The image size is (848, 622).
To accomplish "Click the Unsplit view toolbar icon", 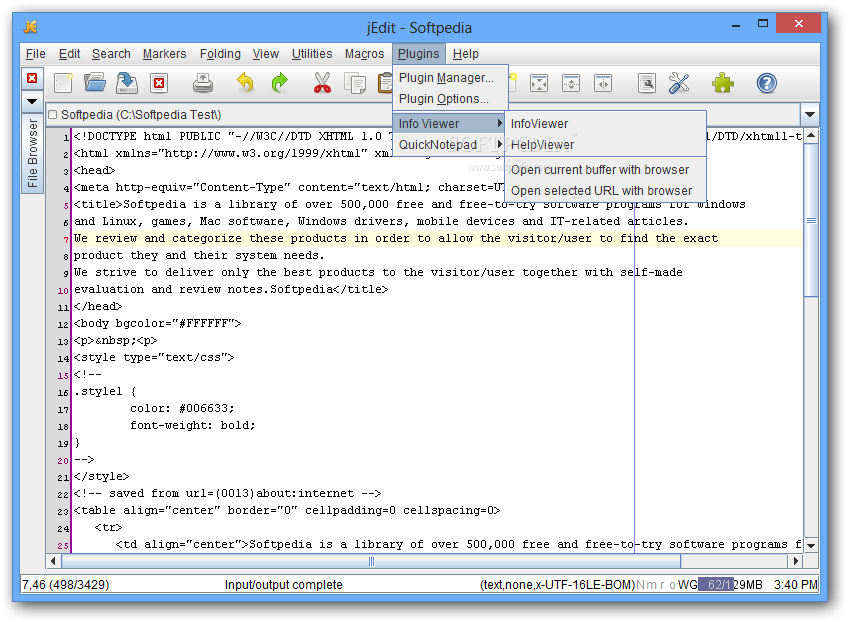I will (539, 83).
